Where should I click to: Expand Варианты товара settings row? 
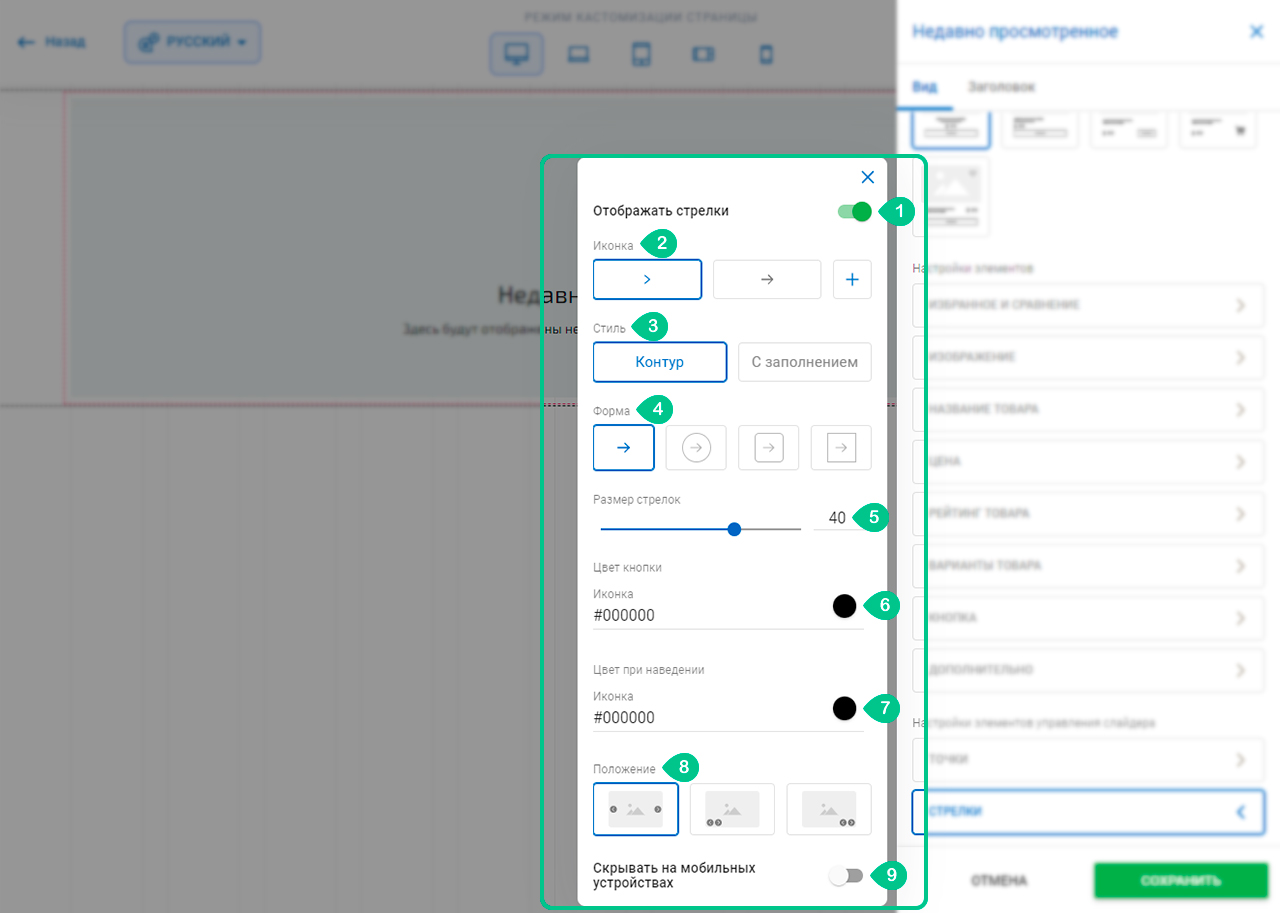pyautogui.click(x=1088, y=565)
